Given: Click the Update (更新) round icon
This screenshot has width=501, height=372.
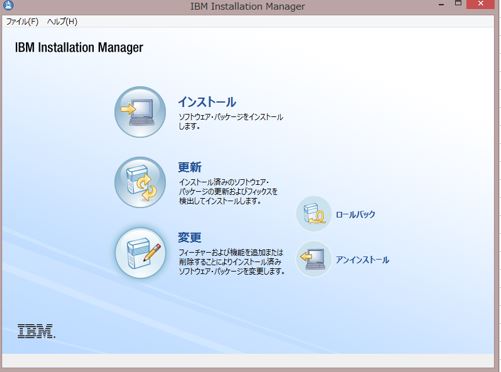Looking at the screenshot, I should click(x=140, y=183).
